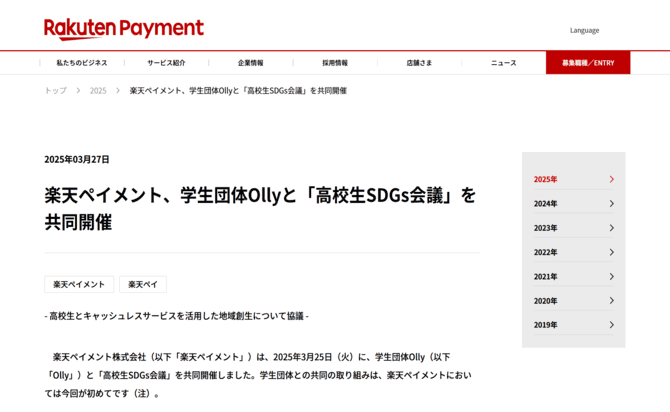Go to 企業情報 navigation item
The image size is (670, 412).
pos(250,63)
